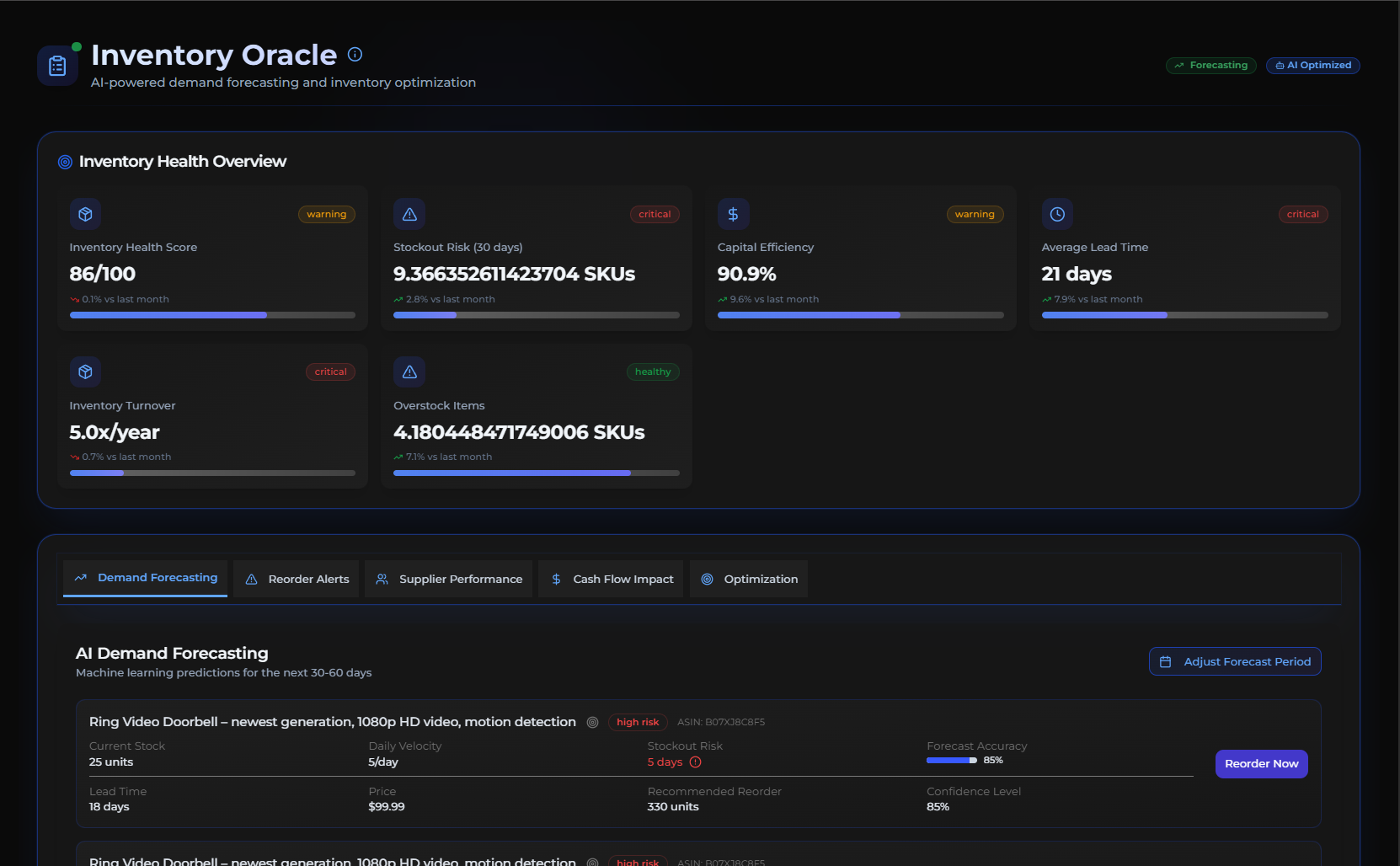The width and height of the screenshot is (1400, 866).
Task: Switch to the Cash Flow Impact tab
Action: click(612, 579)
